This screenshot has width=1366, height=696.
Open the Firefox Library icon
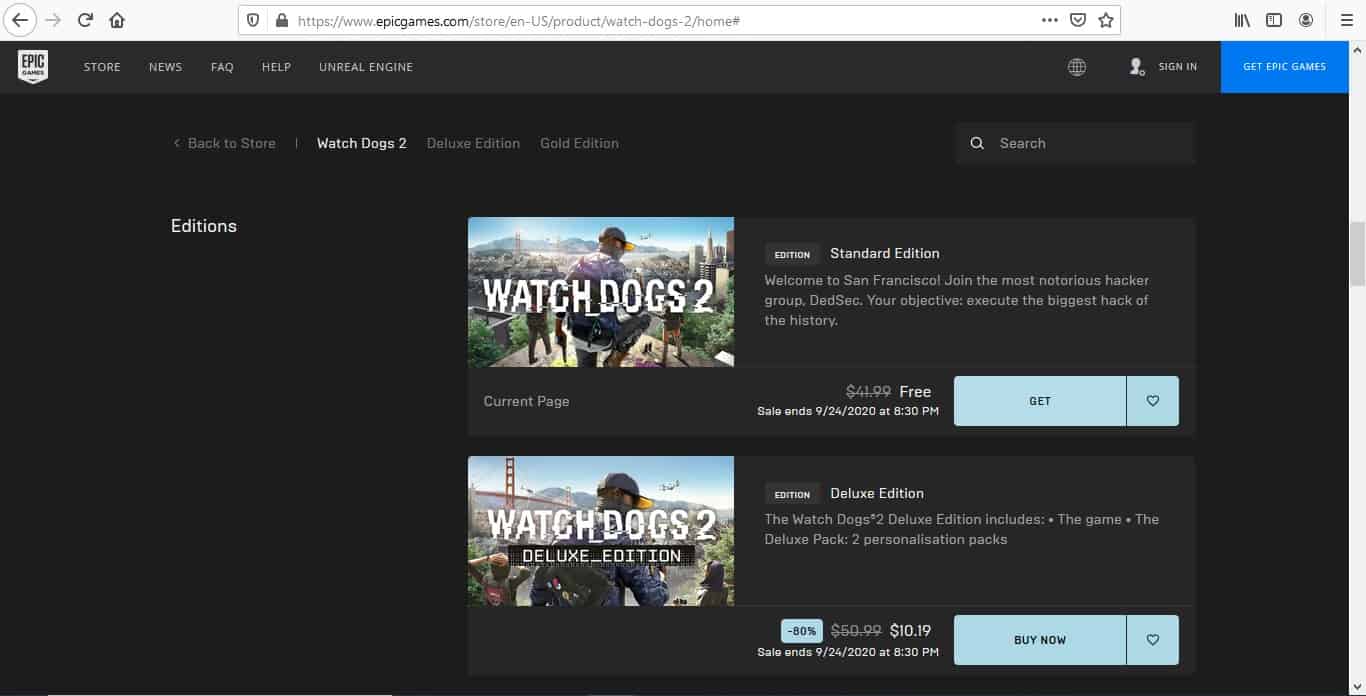[1242, 20]
